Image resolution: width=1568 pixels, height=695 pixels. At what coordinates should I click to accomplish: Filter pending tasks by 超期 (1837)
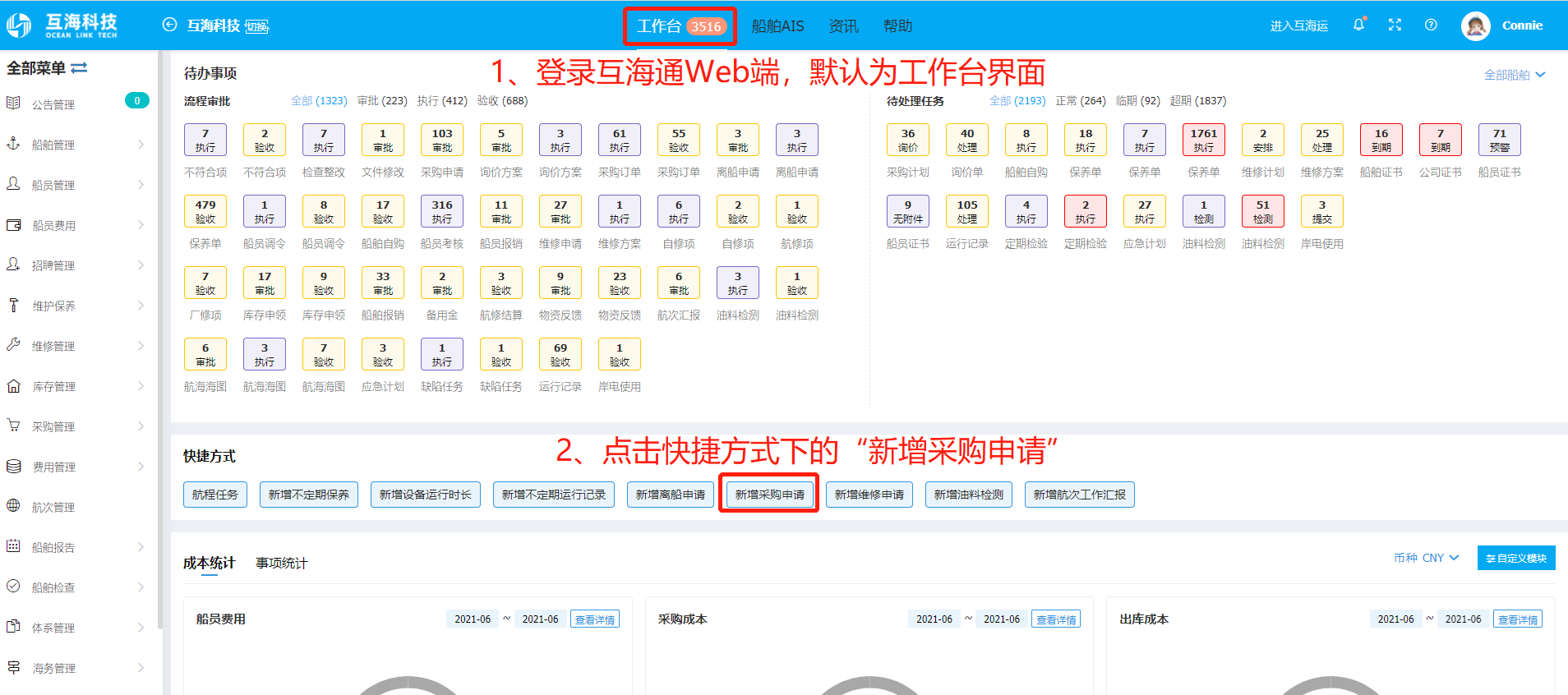pyautogui.click(x=1198, y=101)
